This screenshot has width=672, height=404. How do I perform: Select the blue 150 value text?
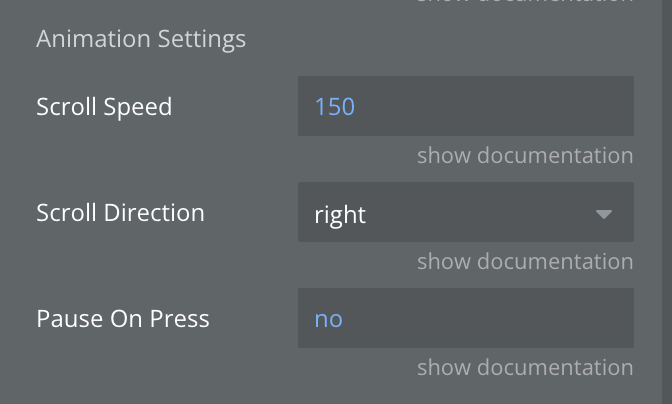click(335, 106)
